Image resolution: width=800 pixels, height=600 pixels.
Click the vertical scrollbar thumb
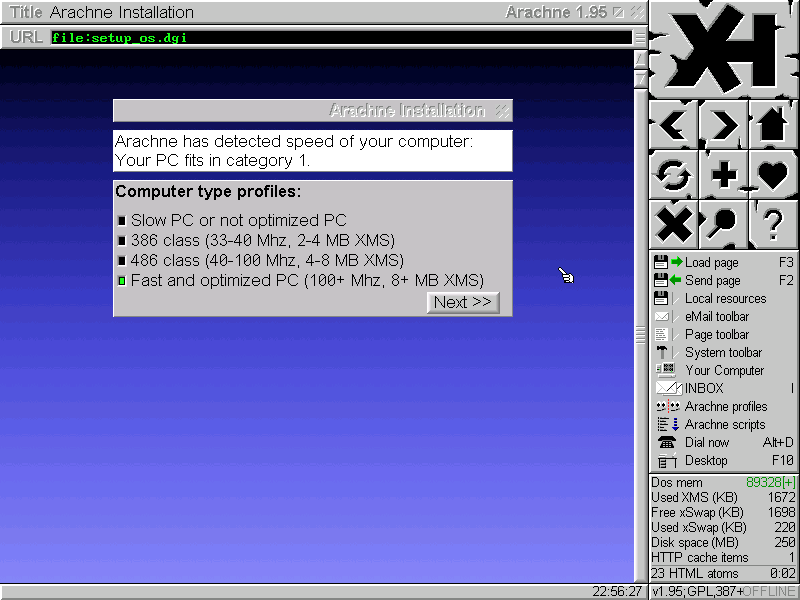(640, 335)
